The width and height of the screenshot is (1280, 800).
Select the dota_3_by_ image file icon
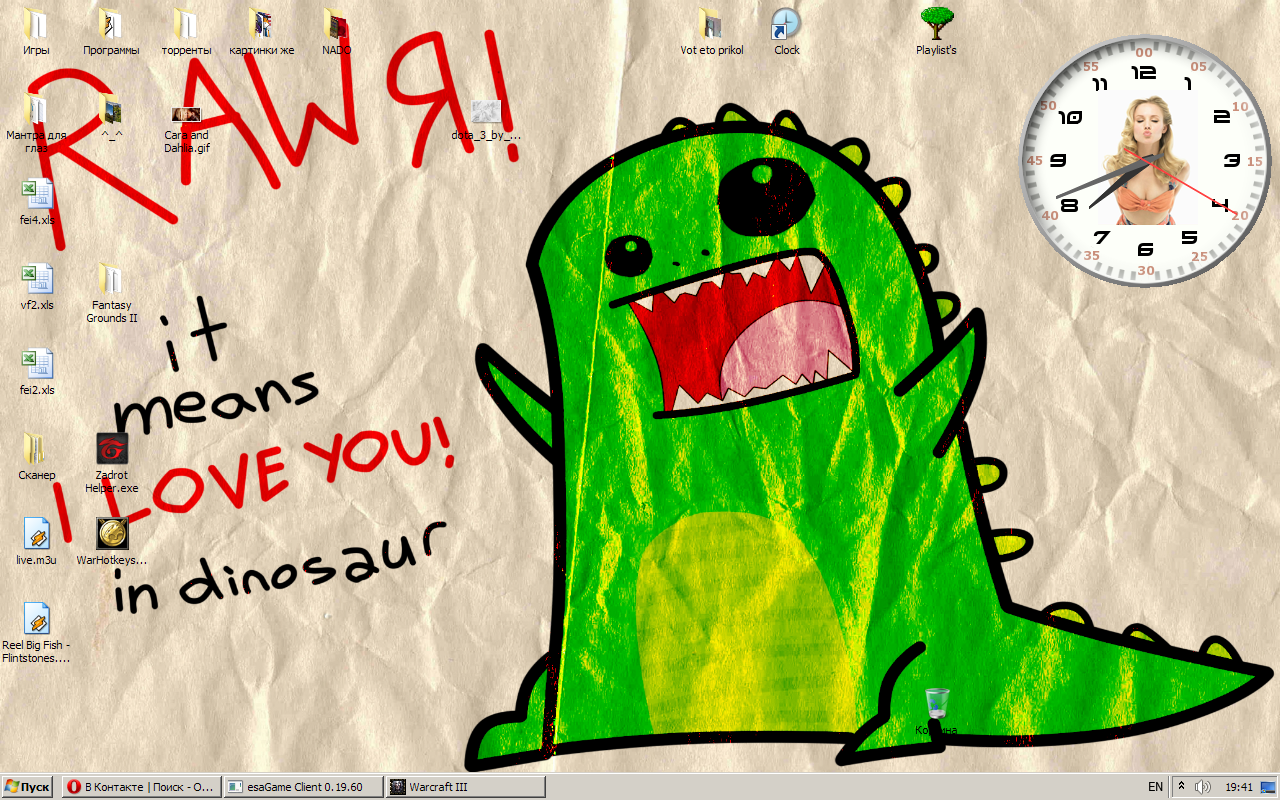point(486,111)
